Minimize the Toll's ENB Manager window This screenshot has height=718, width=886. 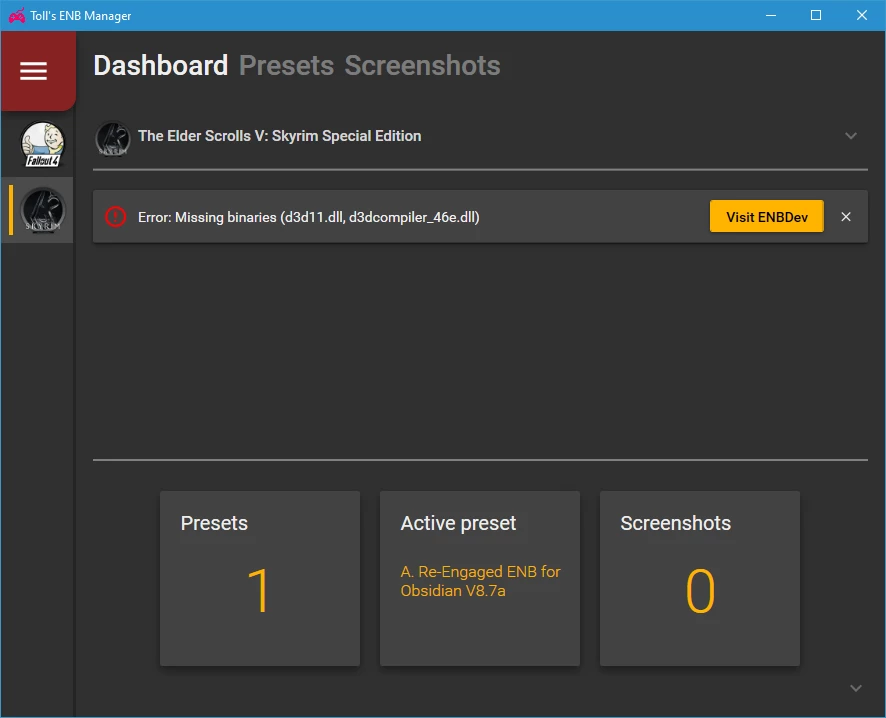coord(771,15)
